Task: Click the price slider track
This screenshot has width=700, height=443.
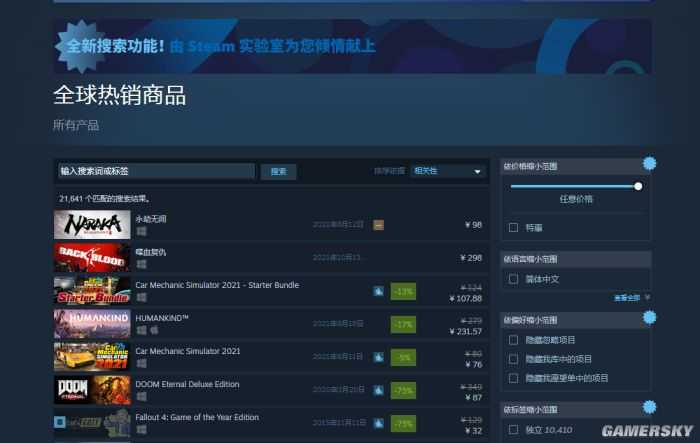Action: (x=574, y=186)
